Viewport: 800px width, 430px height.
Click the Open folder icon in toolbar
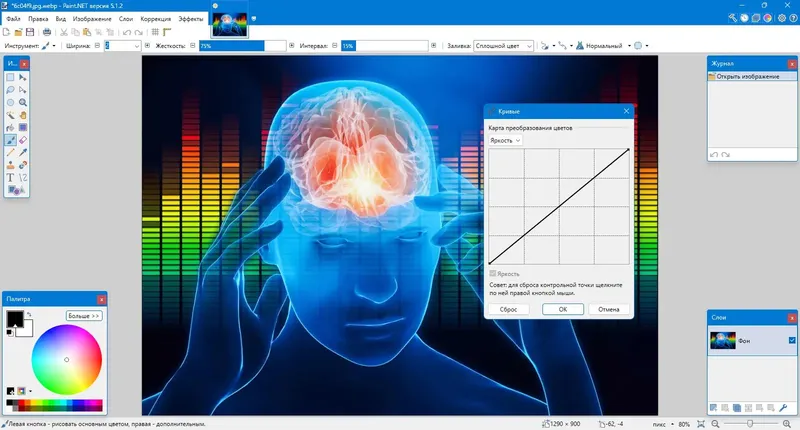(18, 32)
